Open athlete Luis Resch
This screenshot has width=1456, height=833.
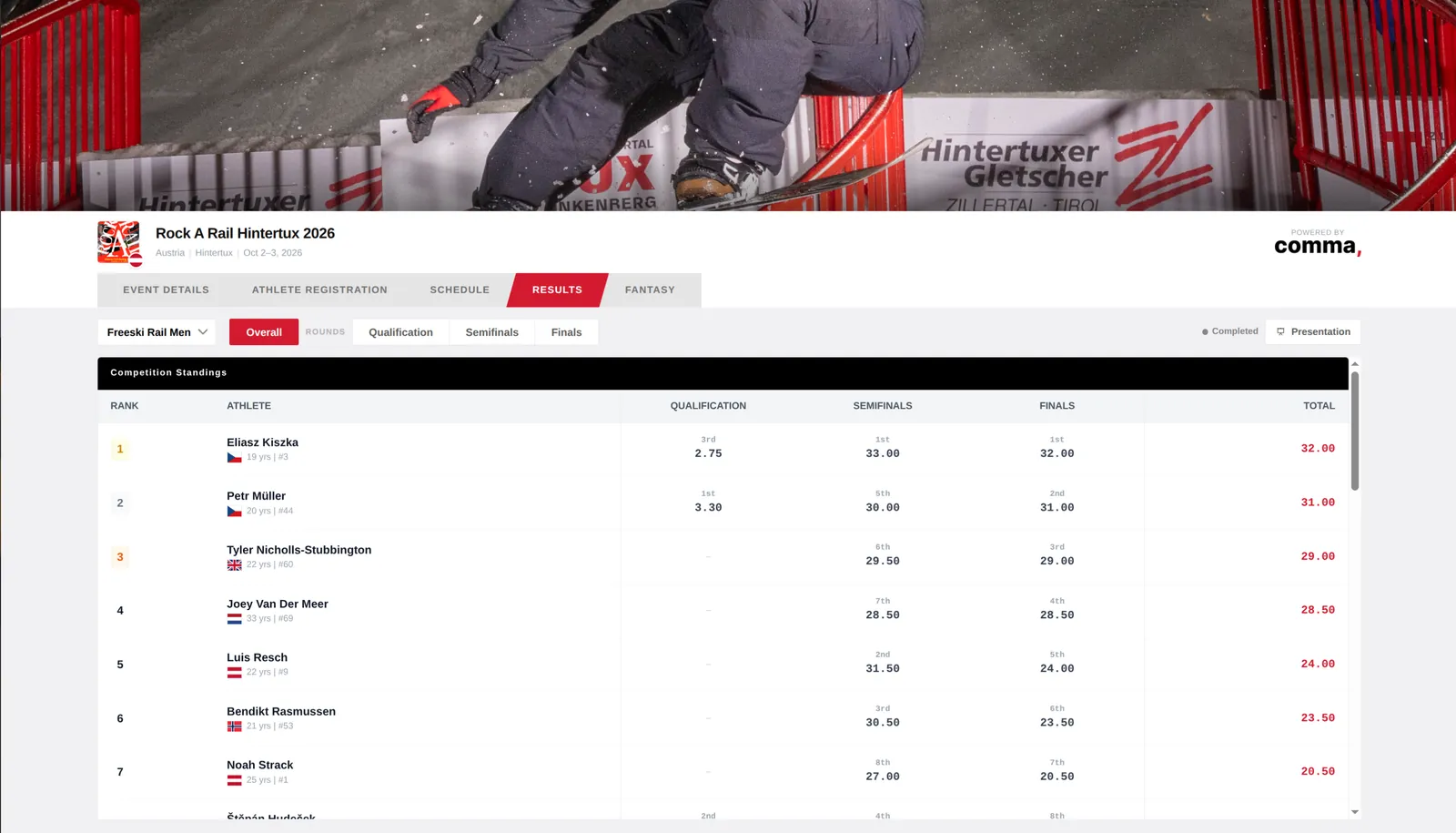click(257, 657)
